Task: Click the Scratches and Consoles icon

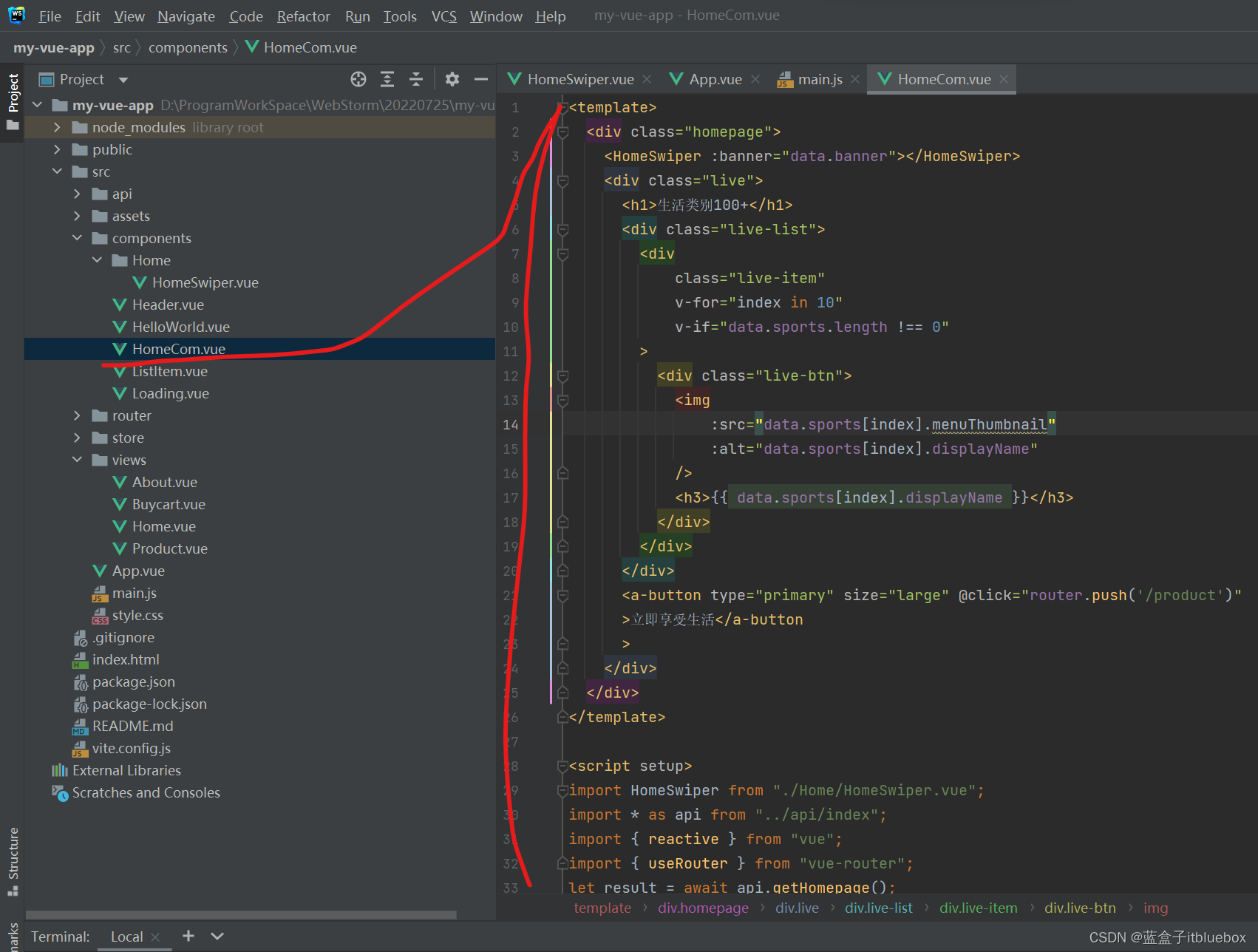Action: point(60,792)
